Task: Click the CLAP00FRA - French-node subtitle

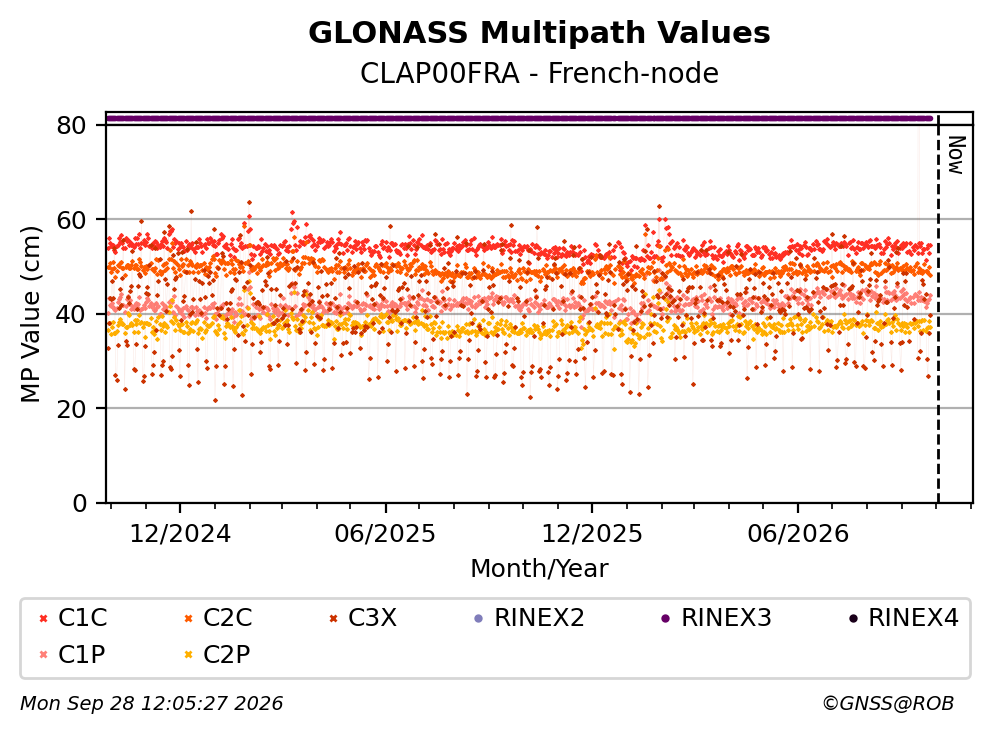Action: pyautogui.click(x=539, y=73)
